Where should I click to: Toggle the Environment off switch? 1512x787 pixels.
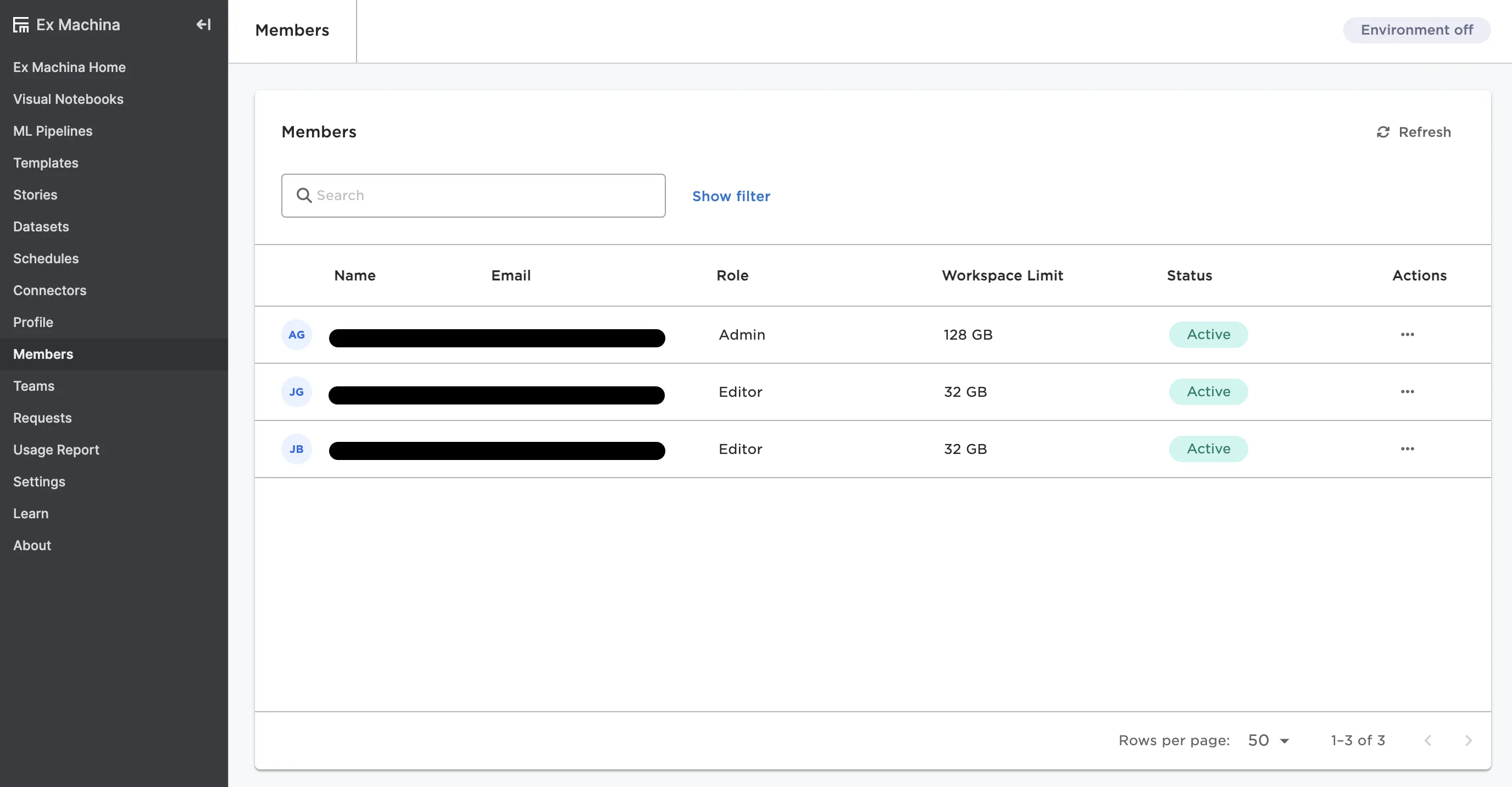pyautogui.click(x=1416, y=30)
